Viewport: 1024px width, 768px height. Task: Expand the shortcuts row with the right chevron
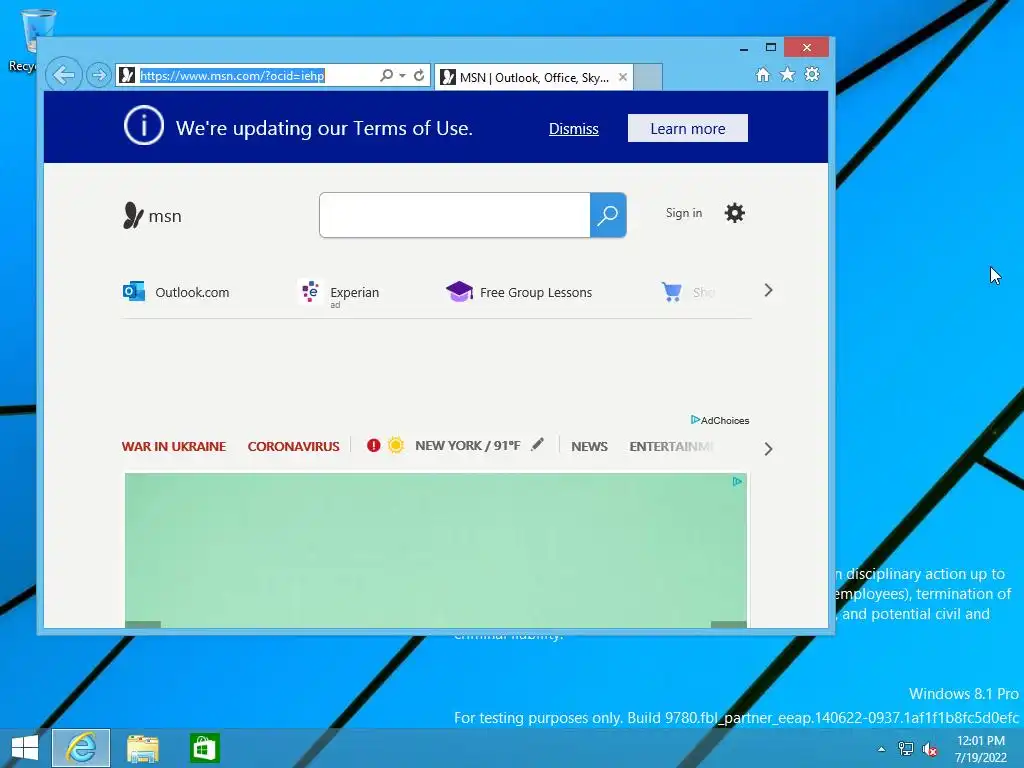(769, 291)
